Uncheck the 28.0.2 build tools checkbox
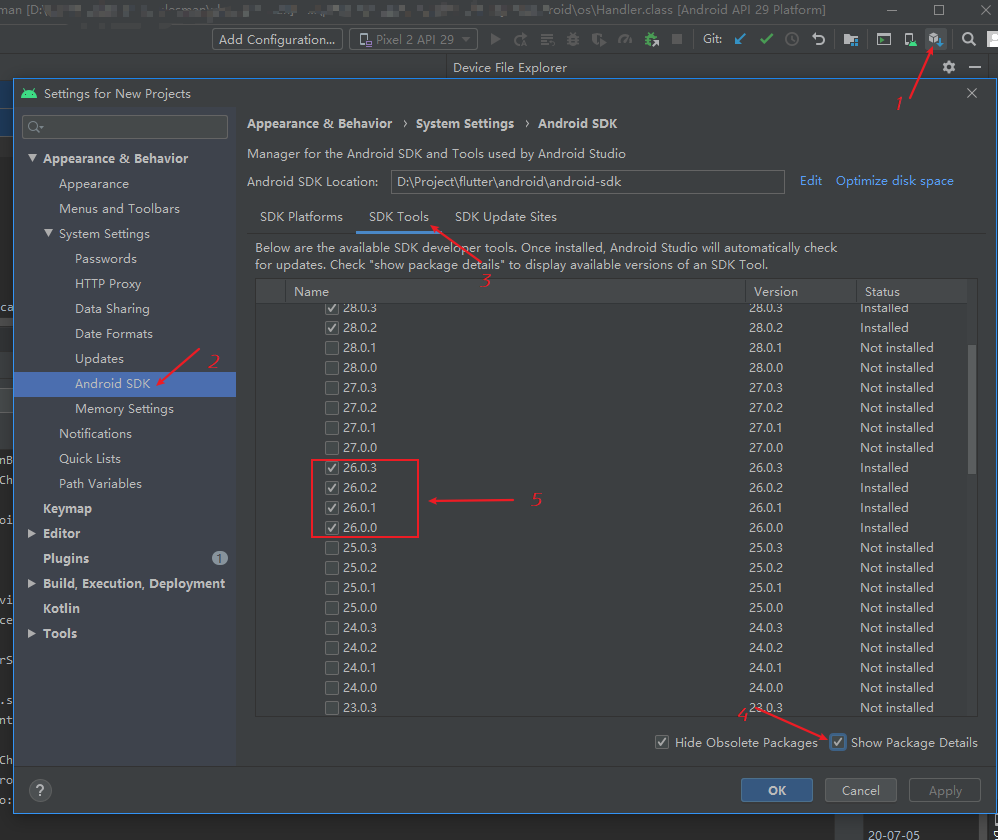998x840 pixels. (x=332, y=328)
